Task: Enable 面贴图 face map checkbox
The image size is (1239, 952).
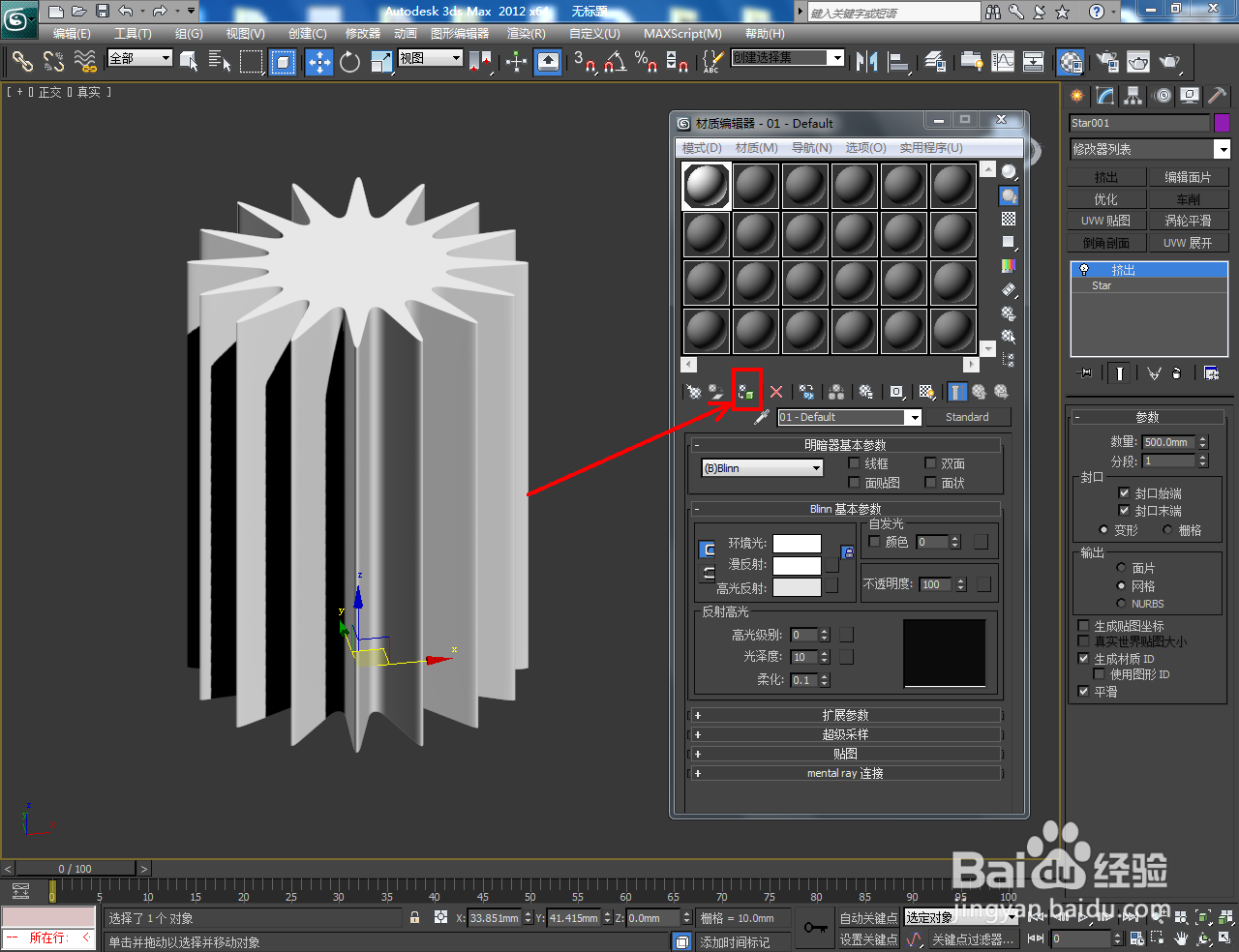Action: pos(854,482)
